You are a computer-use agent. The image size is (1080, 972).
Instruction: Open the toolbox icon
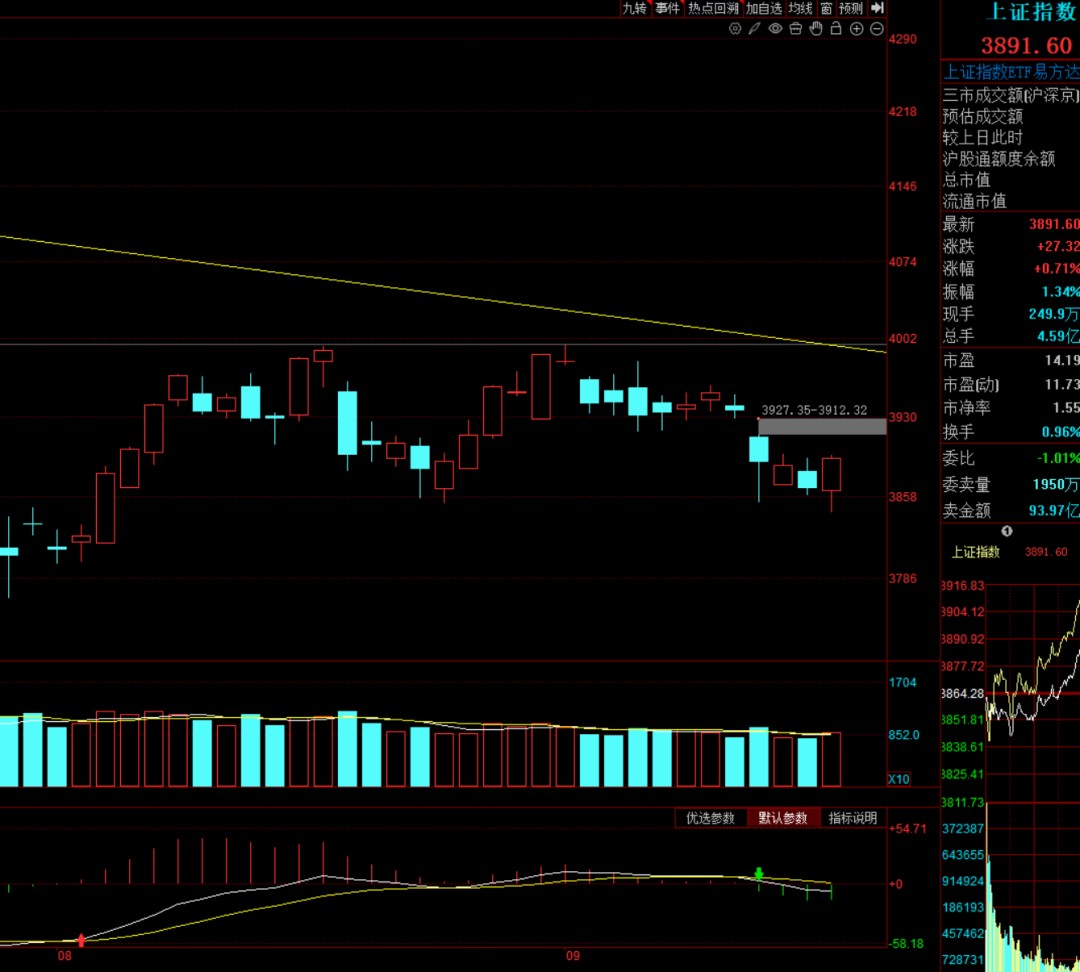tap(796, 29)
